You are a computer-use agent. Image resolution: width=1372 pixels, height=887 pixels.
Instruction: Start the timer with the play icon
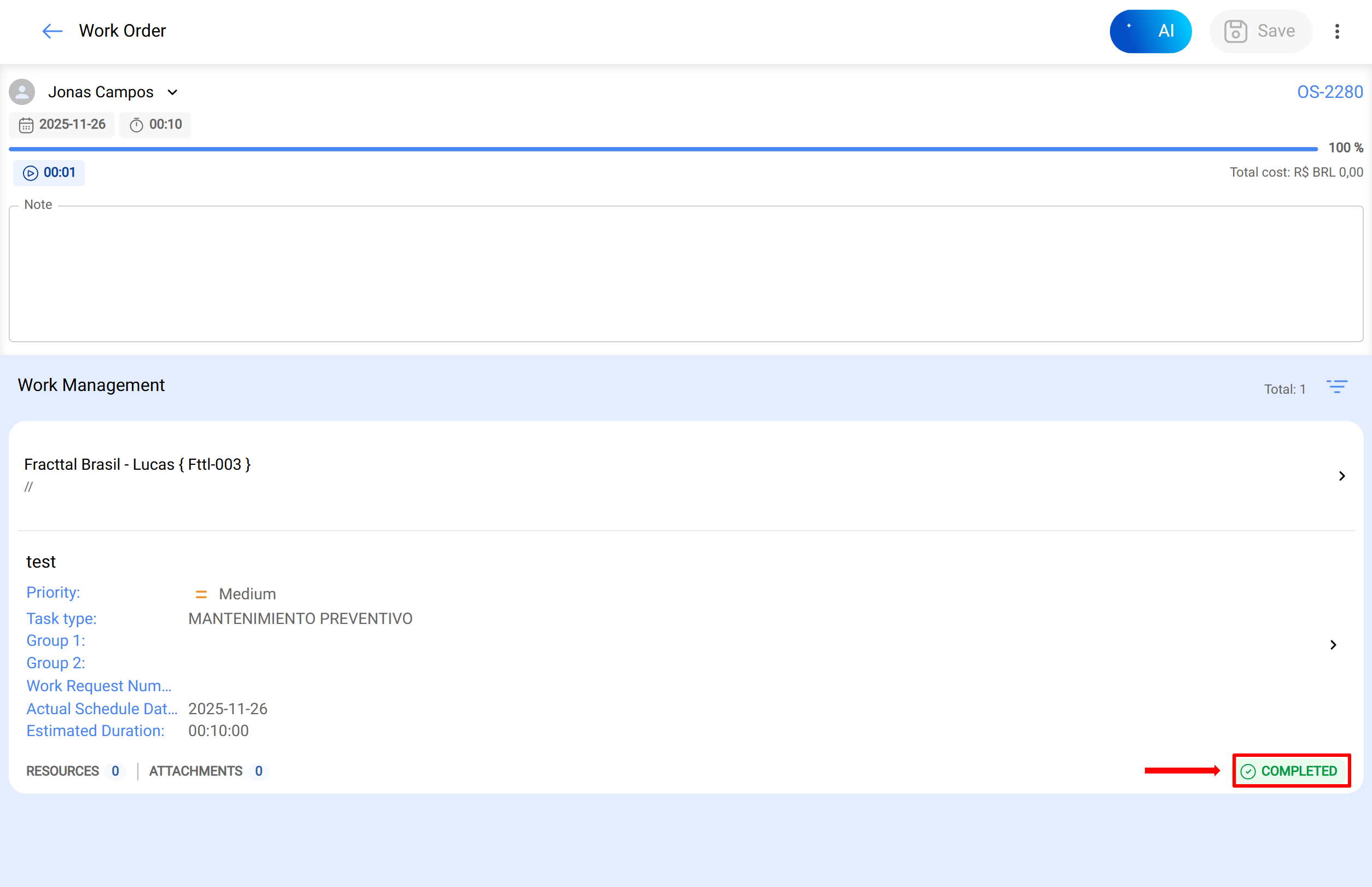(30, 172)
